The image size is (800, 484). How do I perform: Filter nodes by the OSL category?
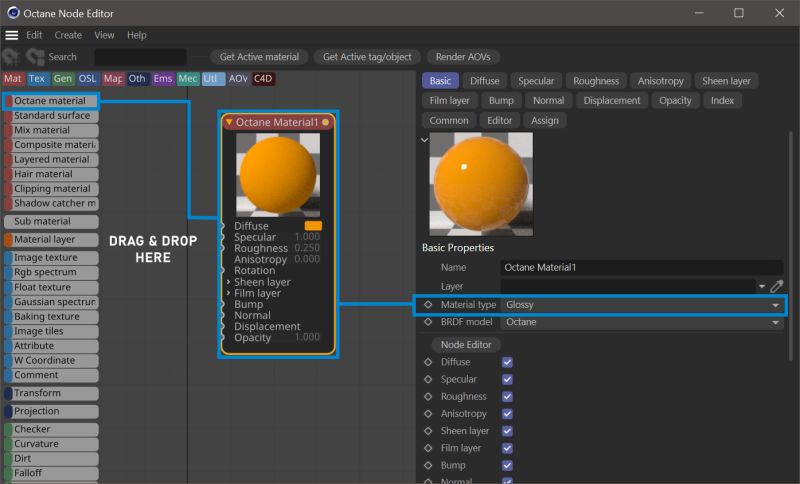[x=87, y=79]
